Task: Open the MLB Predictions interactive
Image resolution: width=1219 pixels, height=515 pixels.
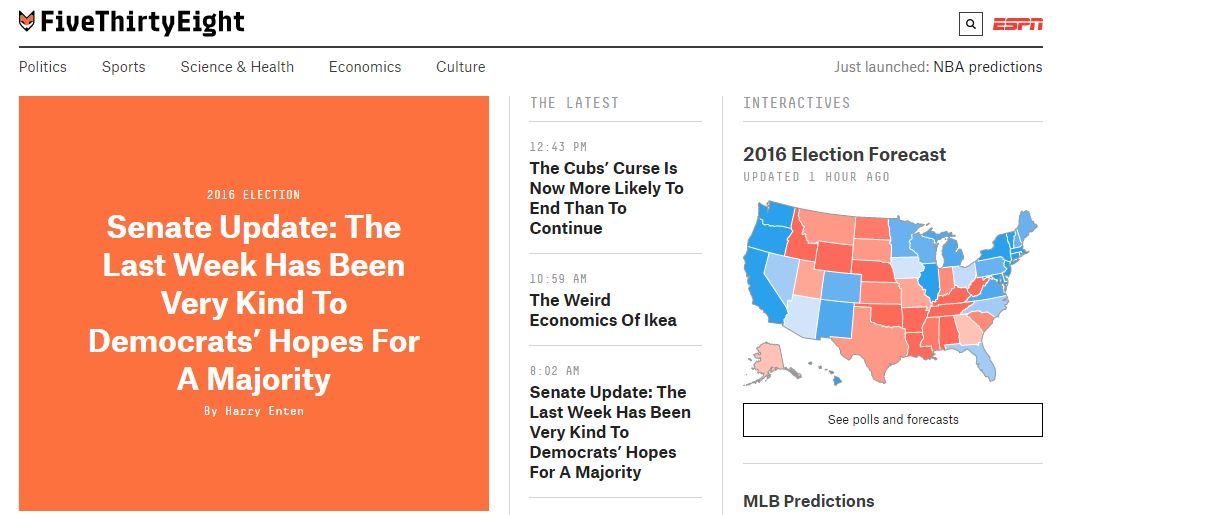Action: (x=809, y=501)
